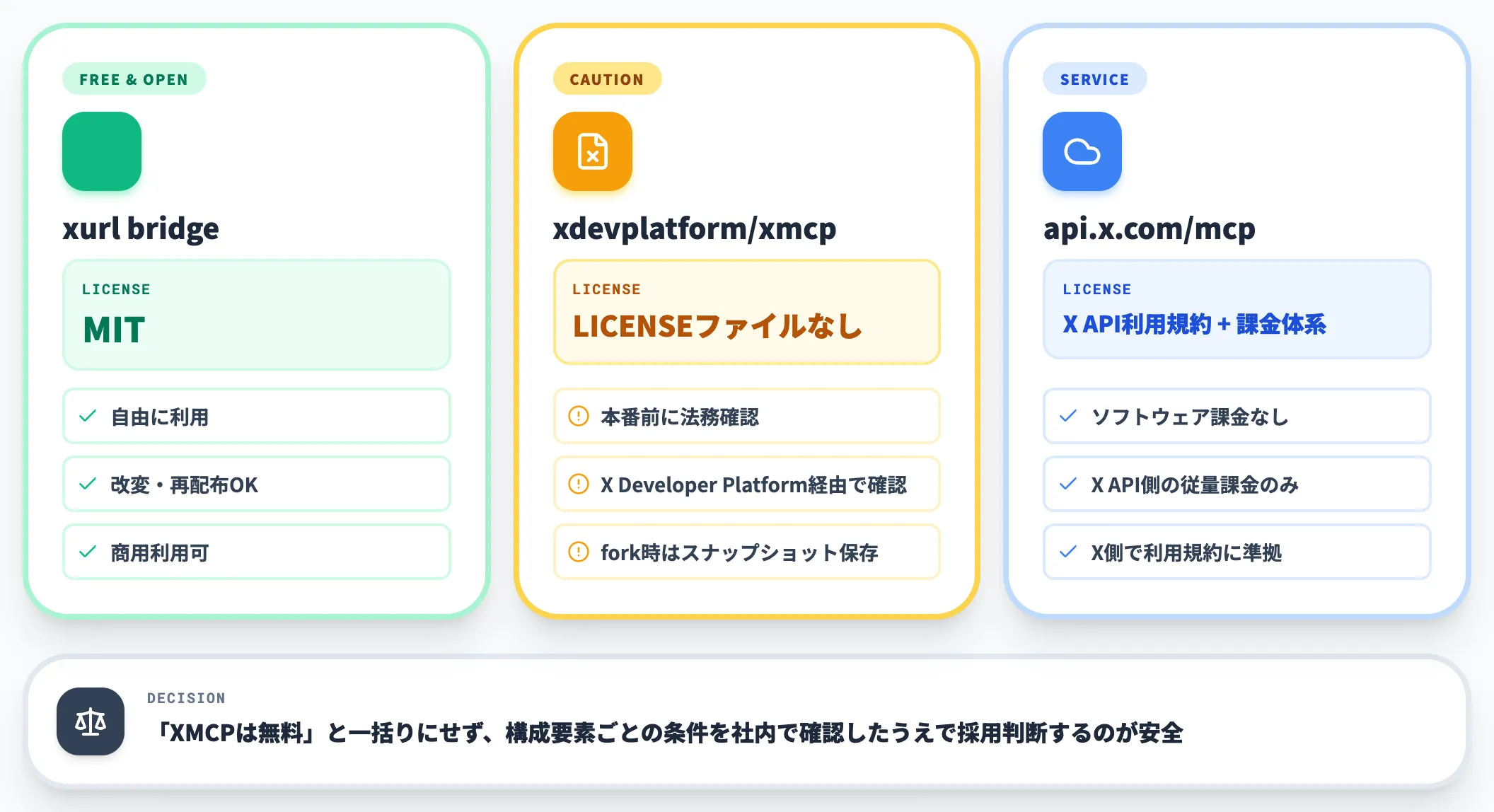Click the DECISION label
The height and width of the screenshot is (812, 1494).
pos(186,698)
